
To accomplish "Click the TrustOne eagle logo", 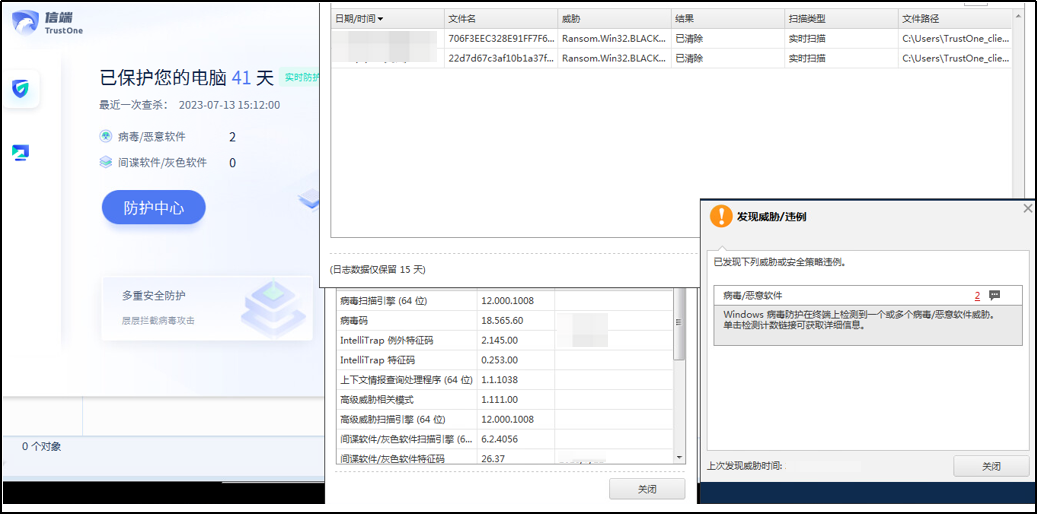I will click(25, 23).
